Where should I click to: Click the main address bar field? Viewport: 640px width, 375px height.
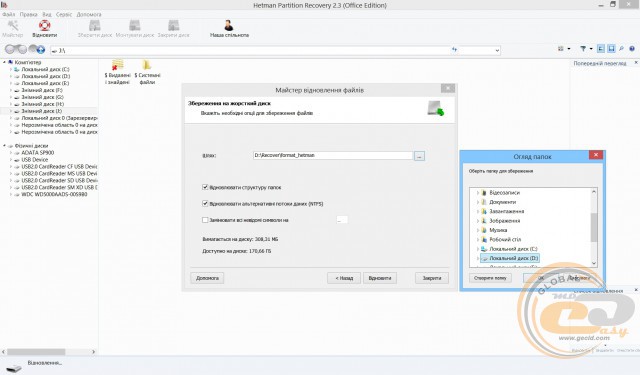pos(250,51)
